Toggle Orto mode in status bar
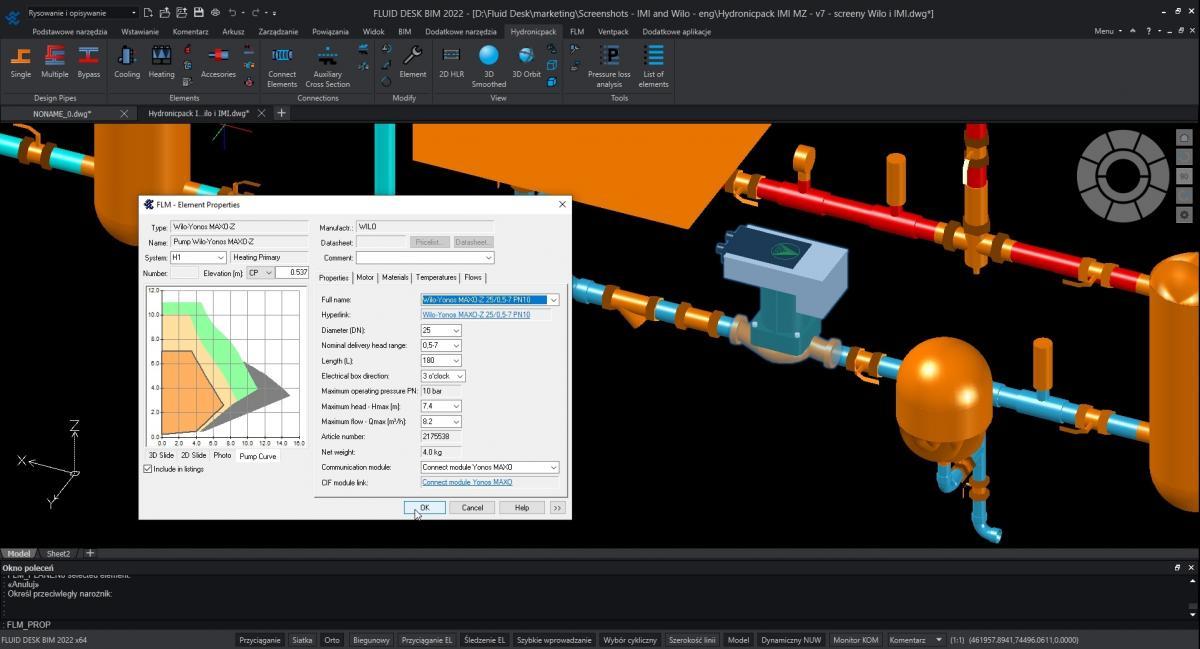The height and width of the screenshot is (649, 1200). (332, 640)
